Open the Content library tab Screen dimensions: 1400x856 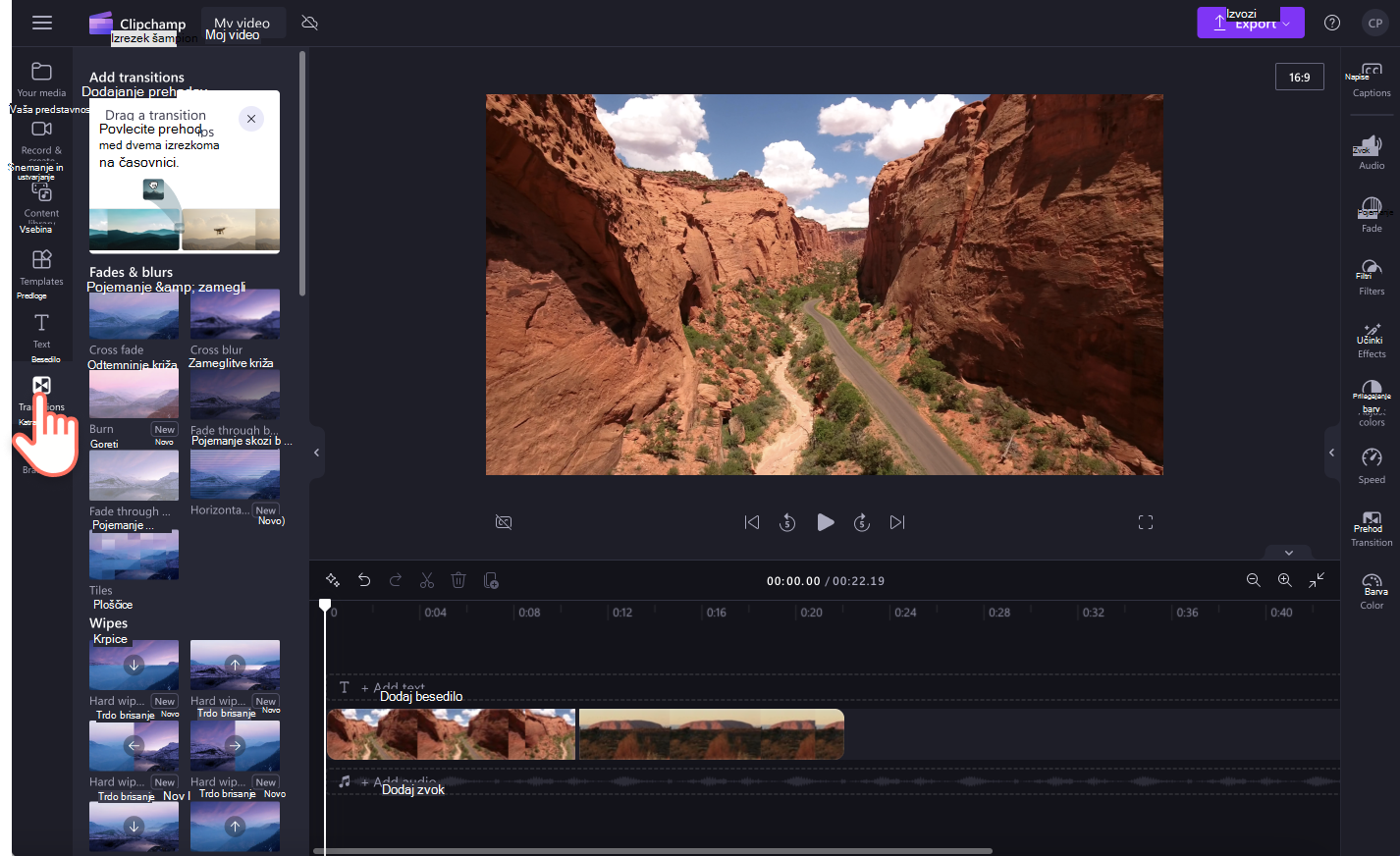[x=41, y=201]
